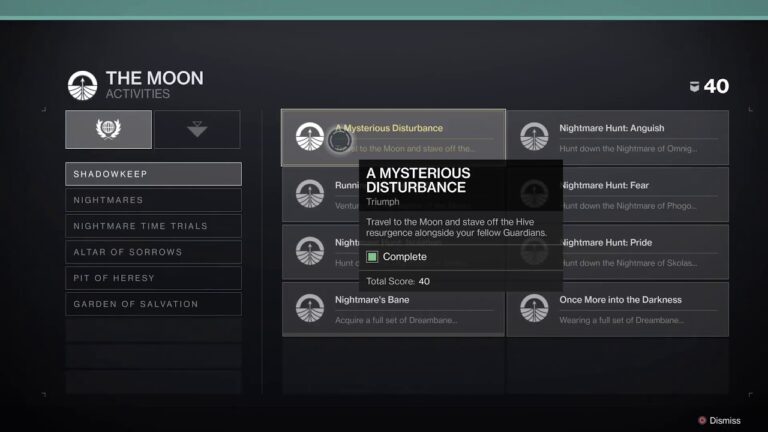Click 'Wearing a full set of Dreambane' description
The width and height of the screenshot is (768, 432).
coord(622,320)
